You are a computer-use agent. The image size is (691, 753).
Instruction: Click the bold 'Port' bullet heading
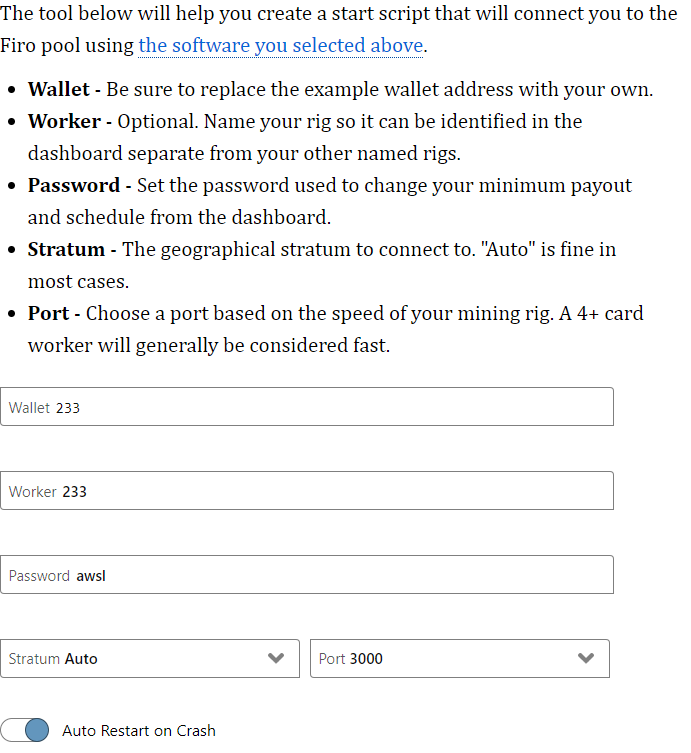point(48,313)
